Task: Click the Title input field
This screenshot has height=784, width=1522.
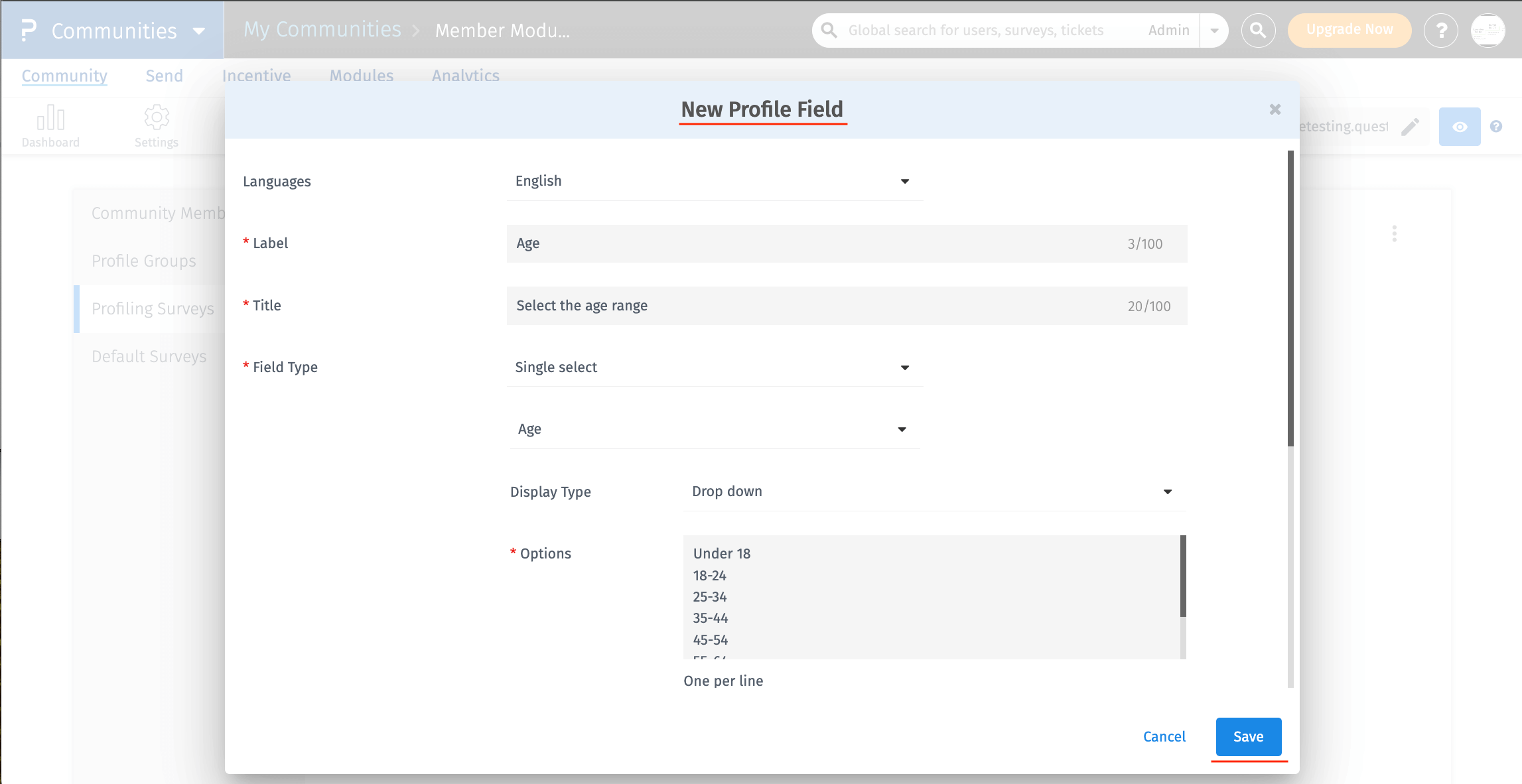Action: click(x=846, y=306)
